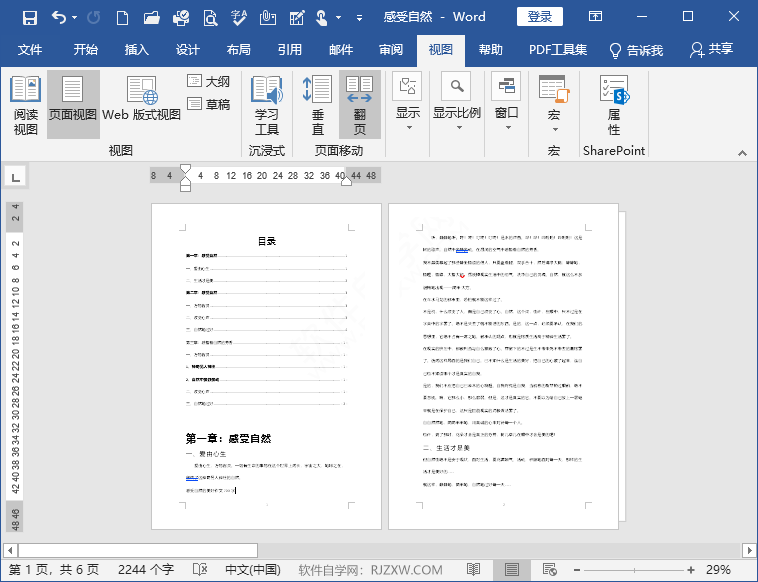The height and width of the screenshot is (582, 758).
Task: Open the Insert (插入) ribbon tab
Action: point(136,50)
